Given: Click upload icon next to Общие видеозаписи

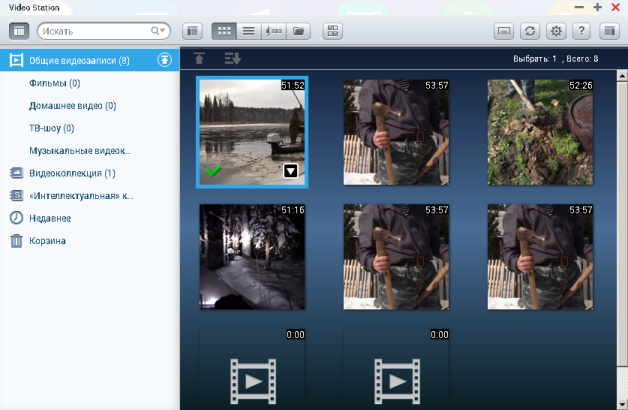Looking at the screenshot, I should [164, 60].
